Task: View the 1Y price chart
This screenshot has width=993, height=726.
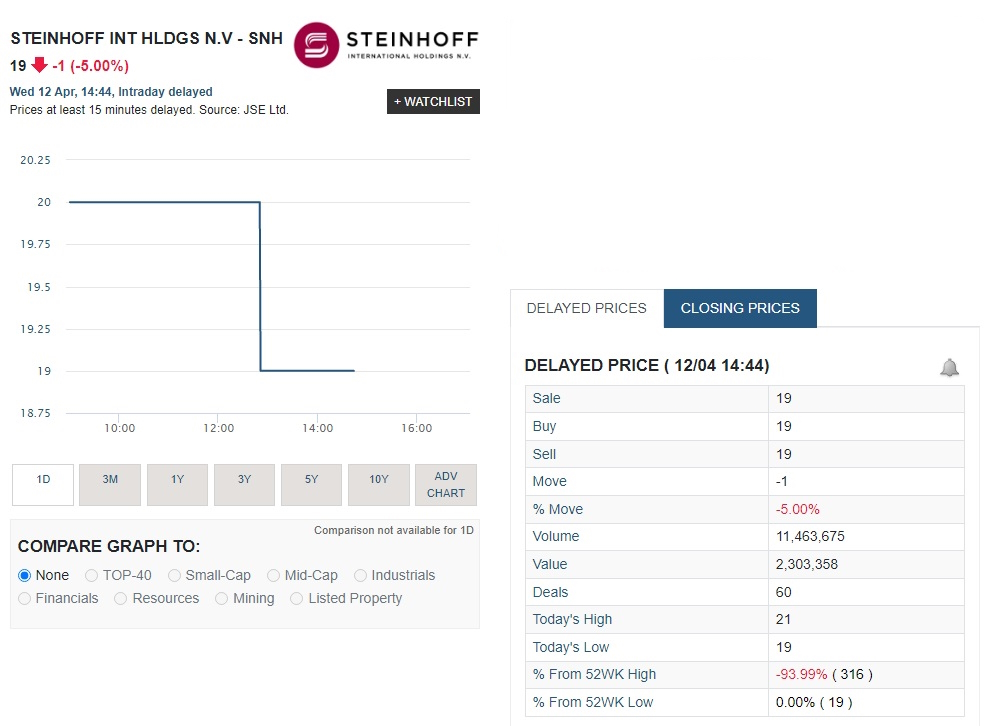Action: pos(177,484)
